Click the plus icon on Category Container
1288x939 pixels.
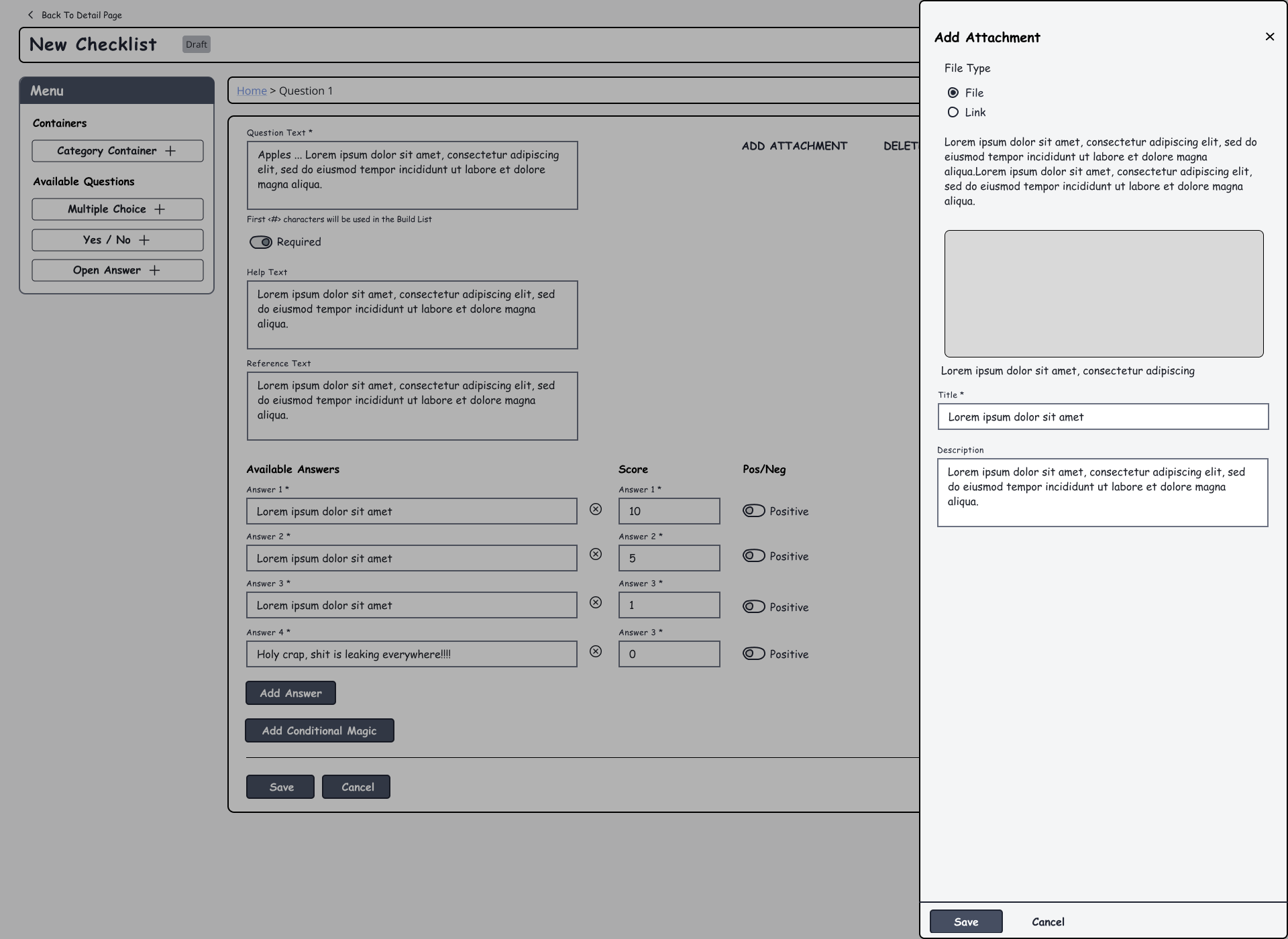click(170, 151)
